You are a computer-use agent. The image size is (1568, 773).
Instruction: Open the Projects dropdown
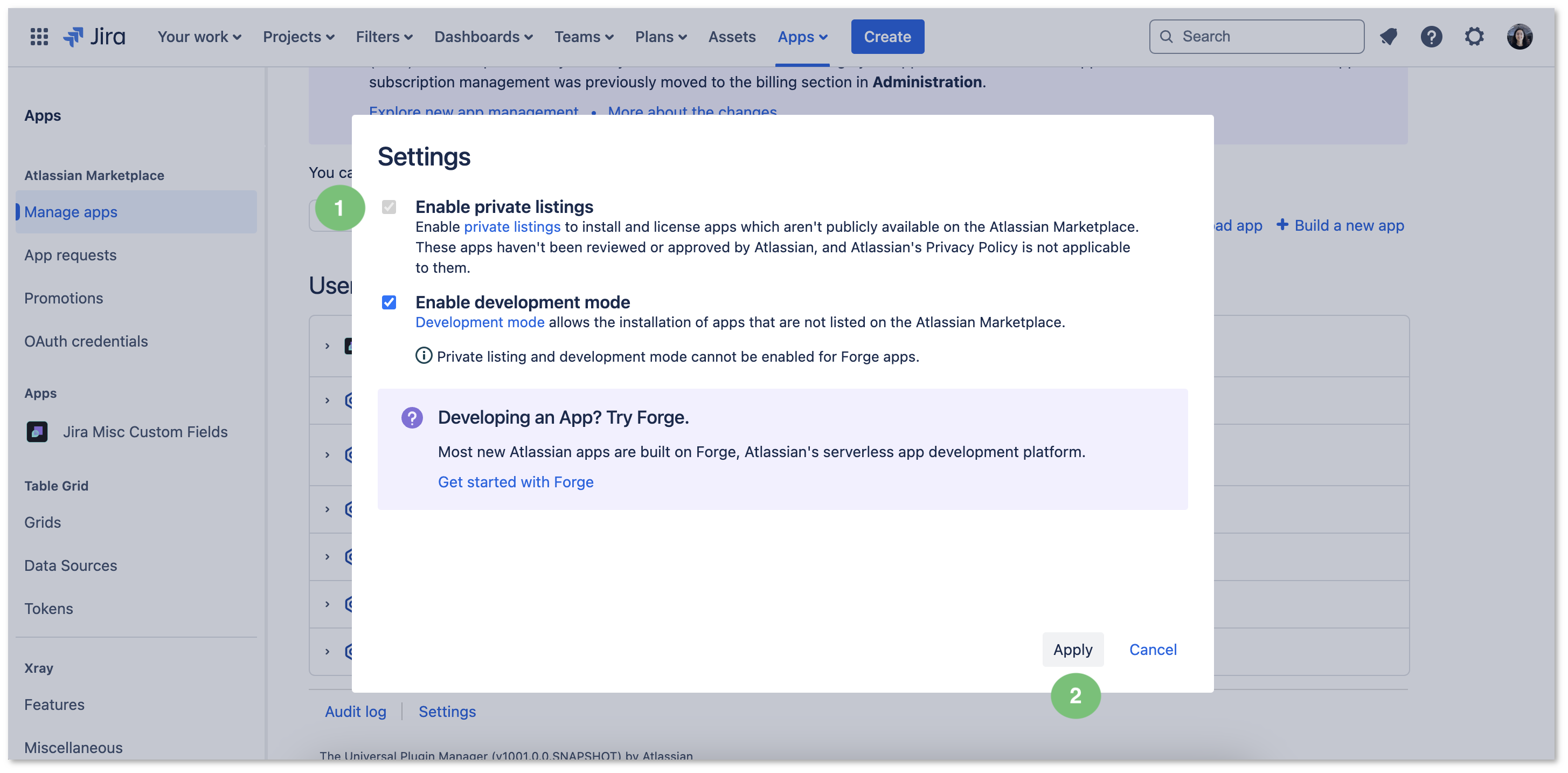(299, 37)
